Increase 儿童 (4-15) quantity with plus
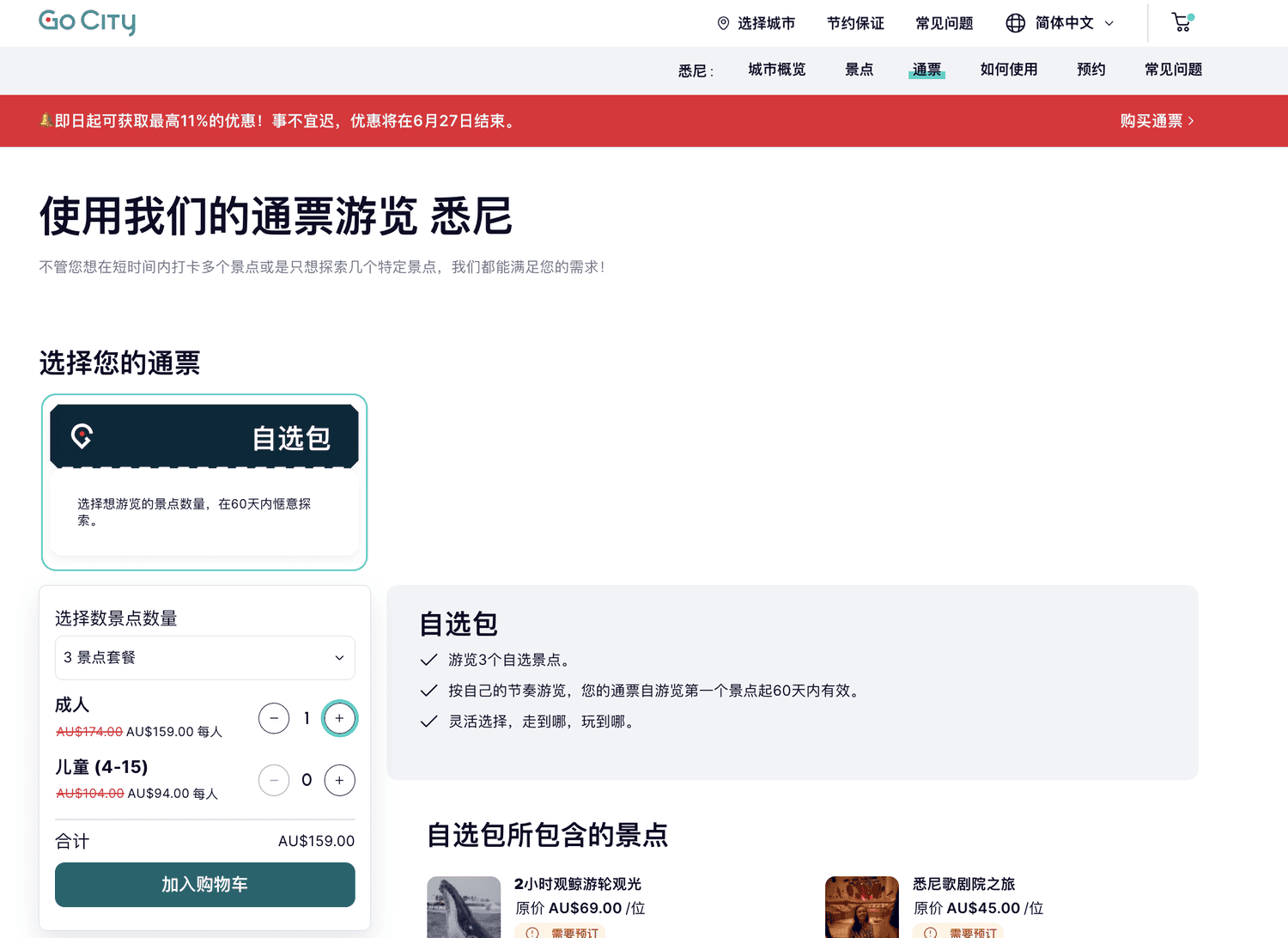Image resolution: width=1288 pixels, height=938 pixels. pos(339,780)
